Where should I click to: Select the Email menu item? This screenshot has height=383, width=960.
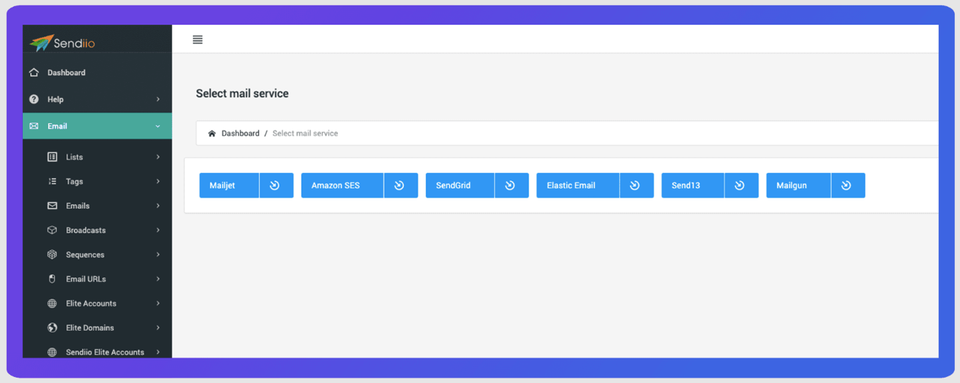(x=97, y=126)
